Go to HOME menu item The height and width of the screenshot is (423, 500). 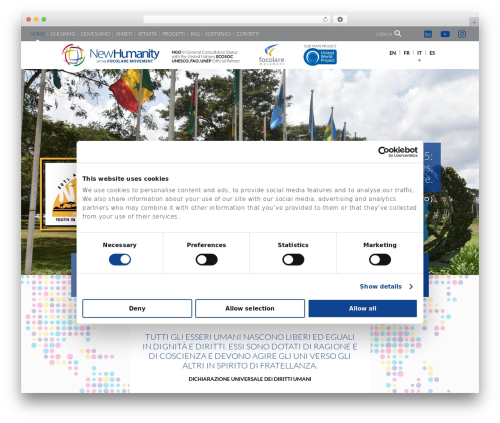click(37, 34)
